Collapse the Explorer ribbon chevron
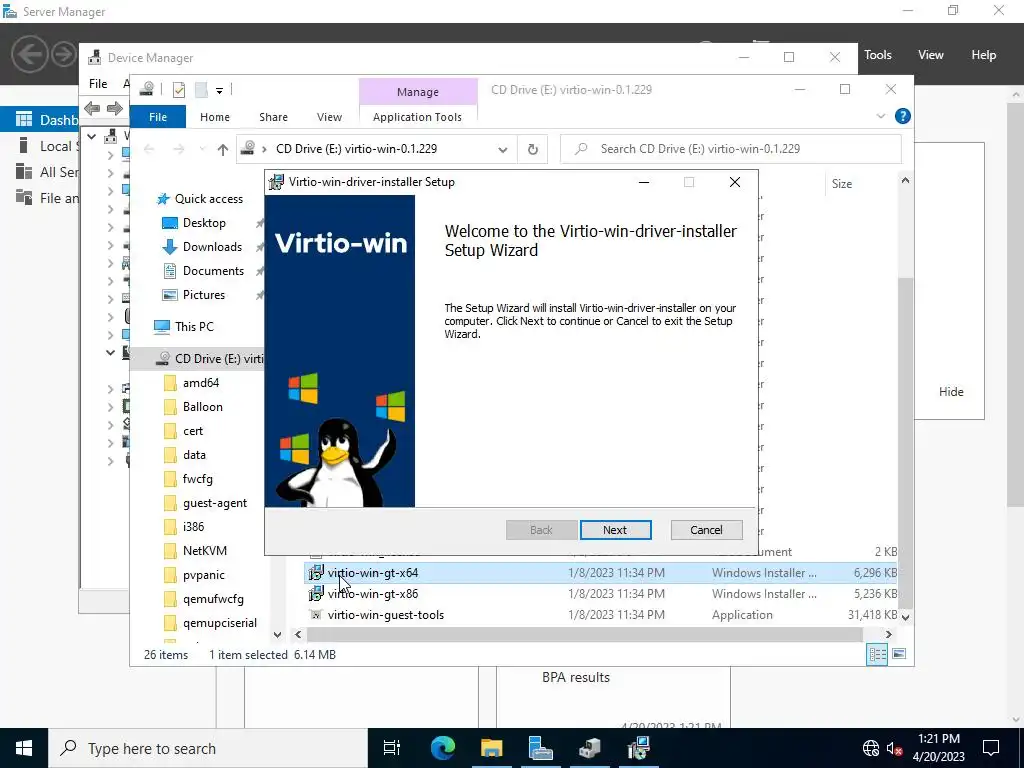 881,116
